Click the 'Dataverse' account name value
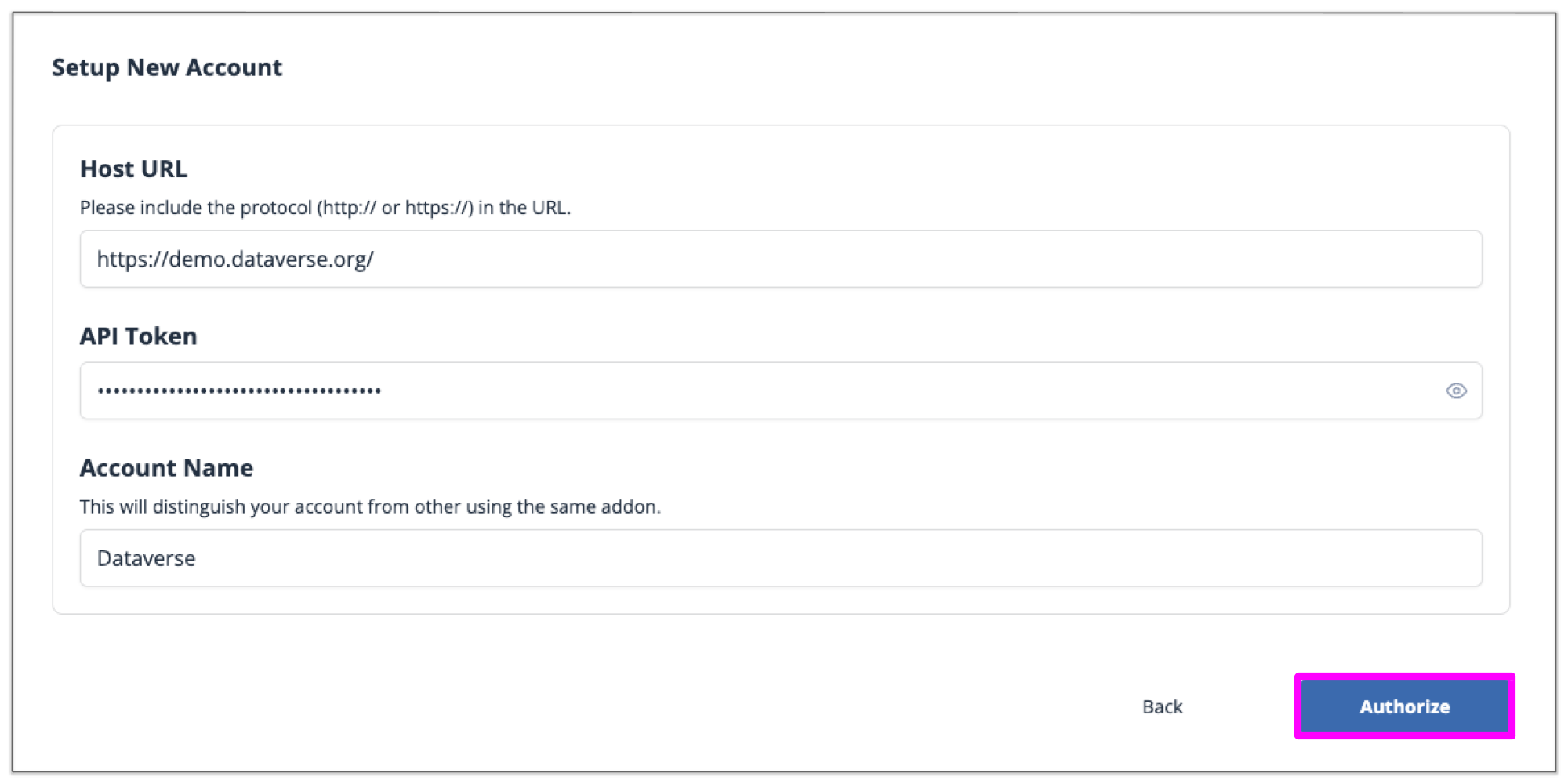This screenshot has height=784, width=1568. tap(146, 558)
